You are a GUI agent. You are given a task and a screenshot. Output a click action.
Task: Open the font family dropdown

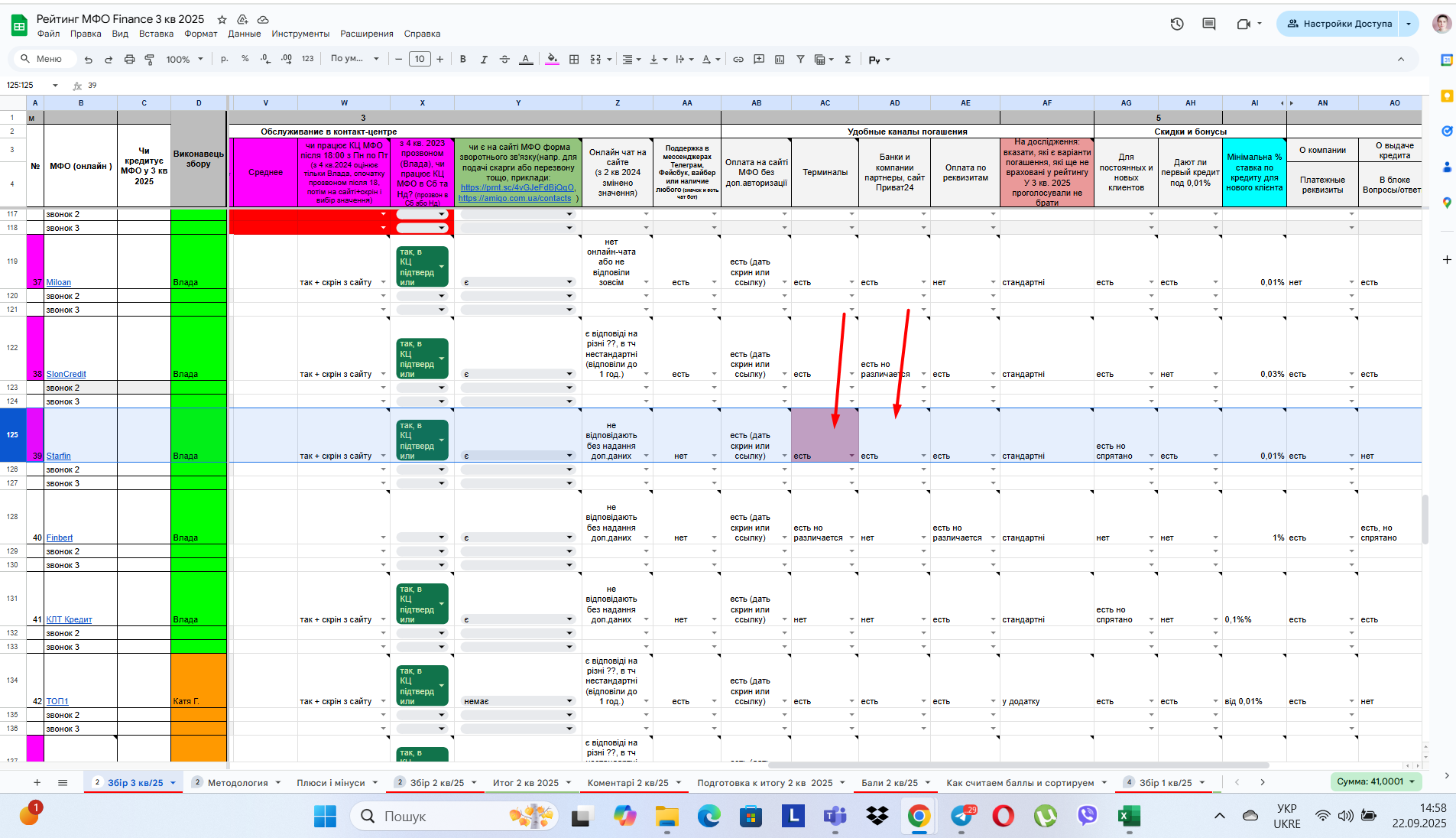355,59
